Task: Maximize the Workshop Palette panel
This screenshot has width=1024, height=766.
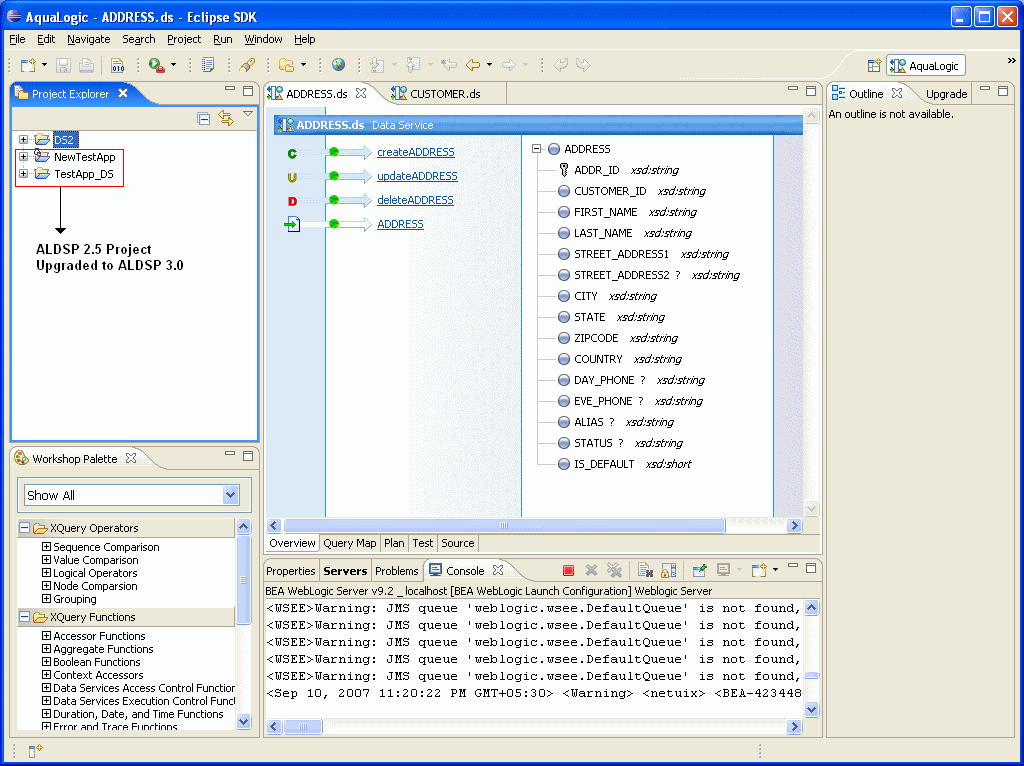Action: pos(248,455)
